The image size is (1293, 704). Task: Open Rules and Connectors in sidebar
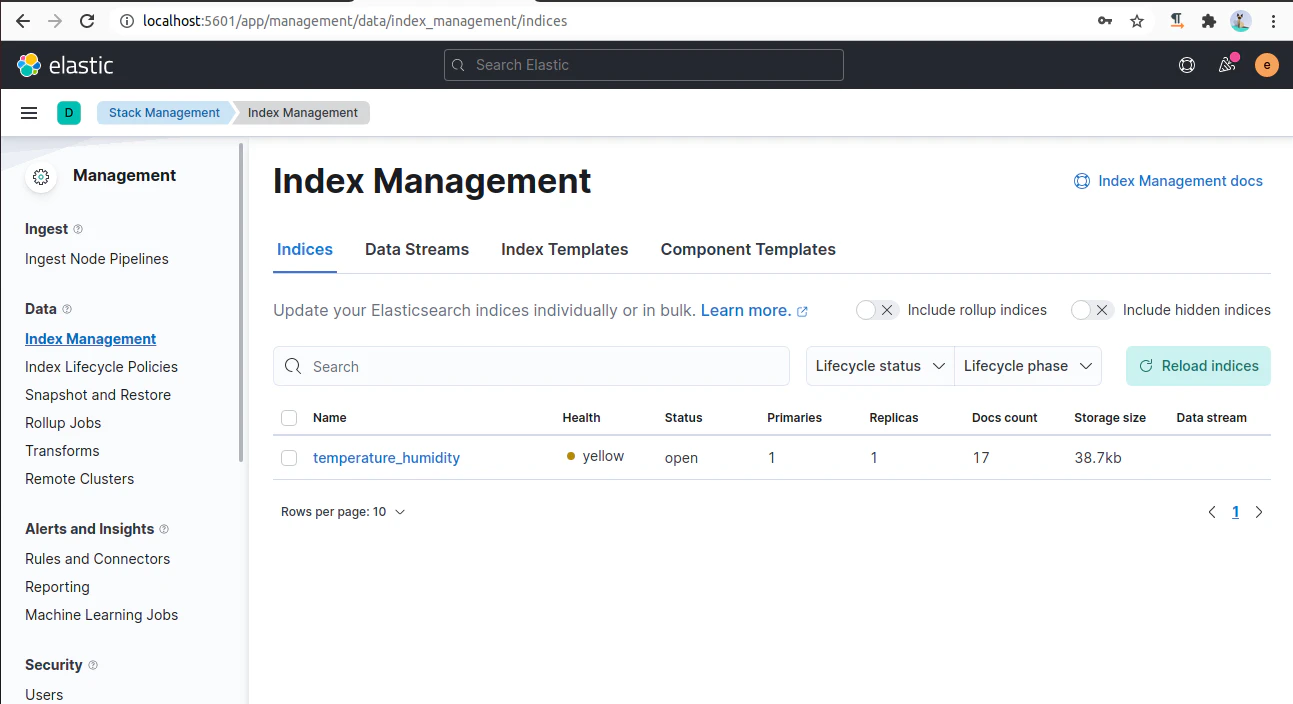coord(97,559)
